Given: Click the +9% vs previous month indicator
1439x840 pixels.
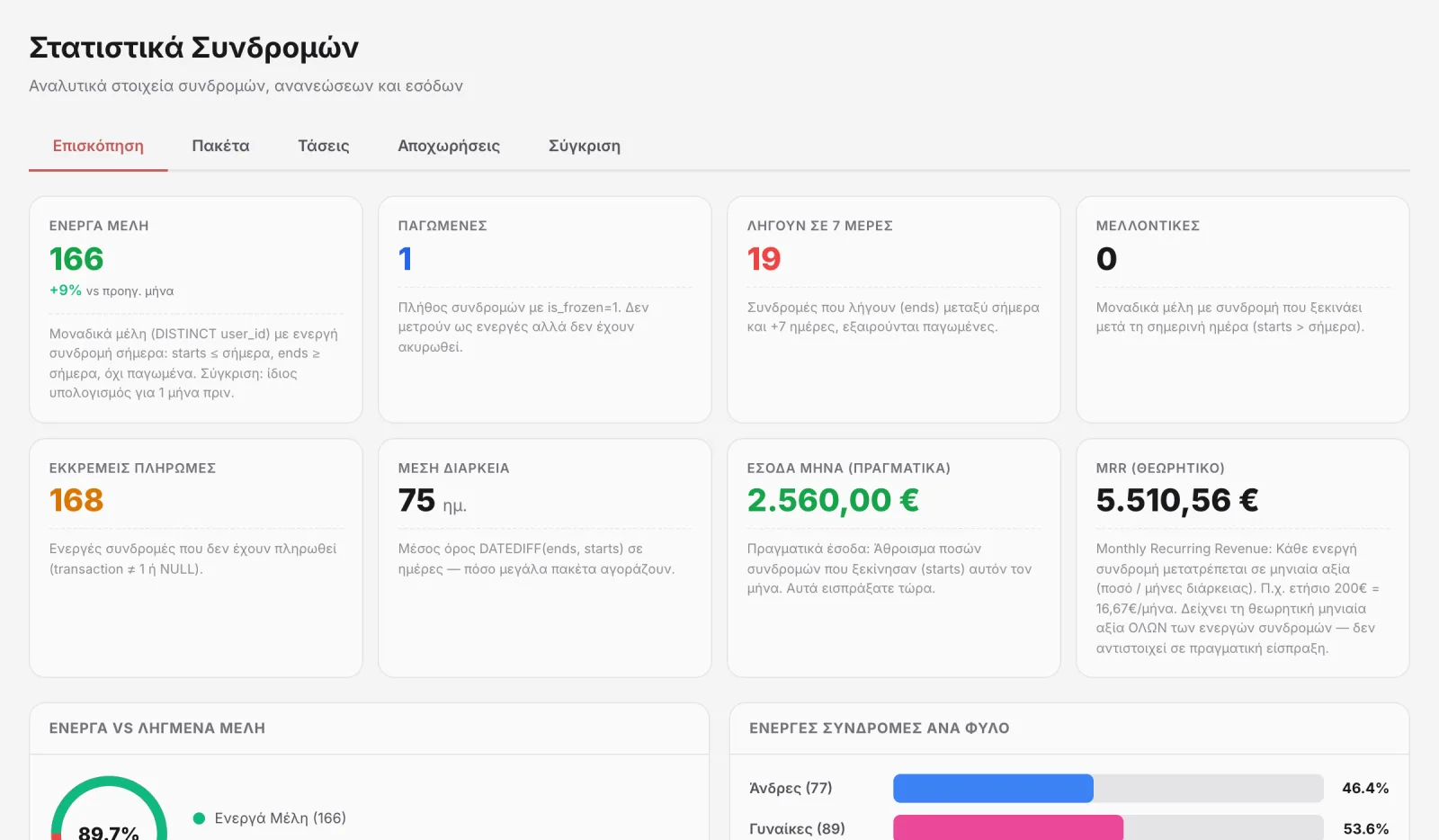Looking at the screenshot, I should point(112,290).
